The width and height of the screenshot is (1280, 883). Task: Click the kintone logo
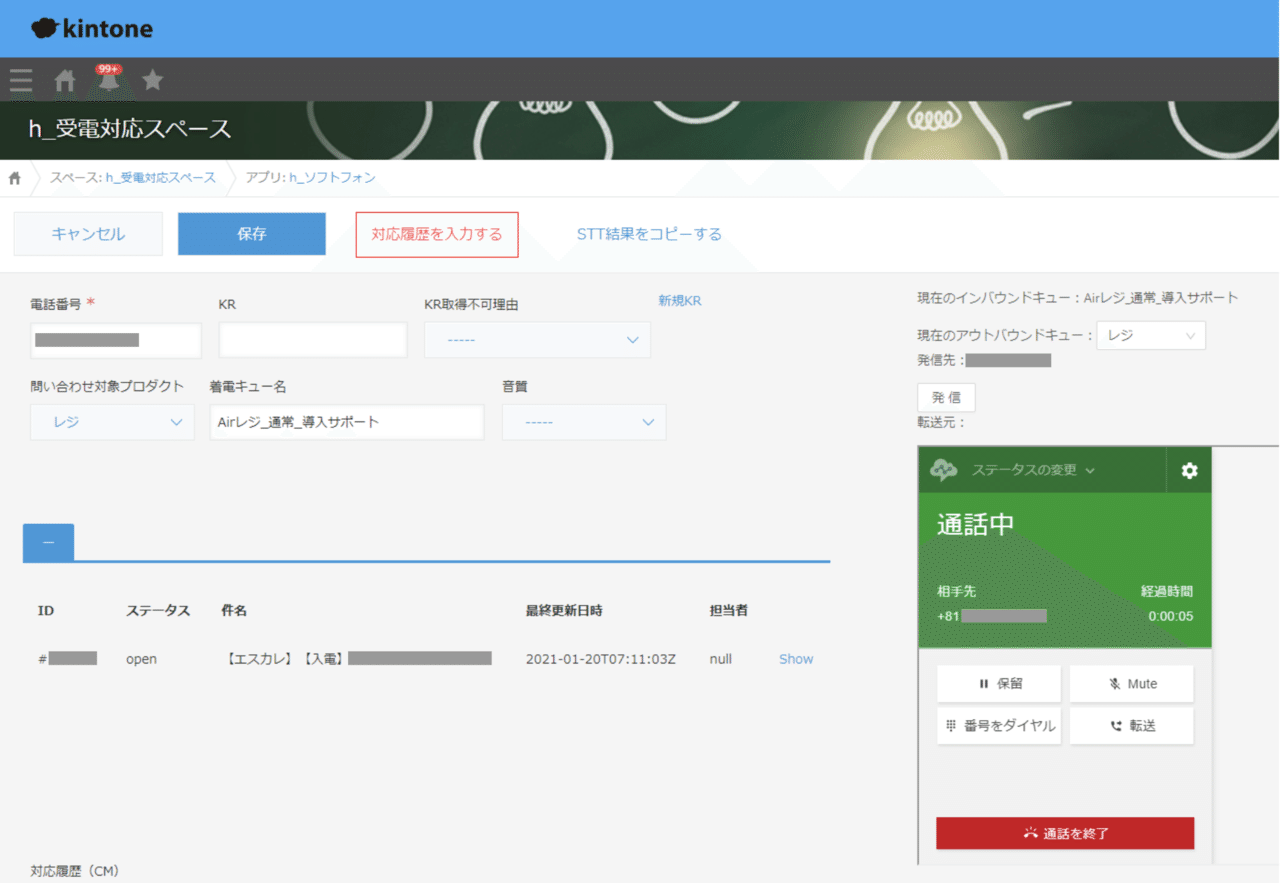tap(92, 29)
